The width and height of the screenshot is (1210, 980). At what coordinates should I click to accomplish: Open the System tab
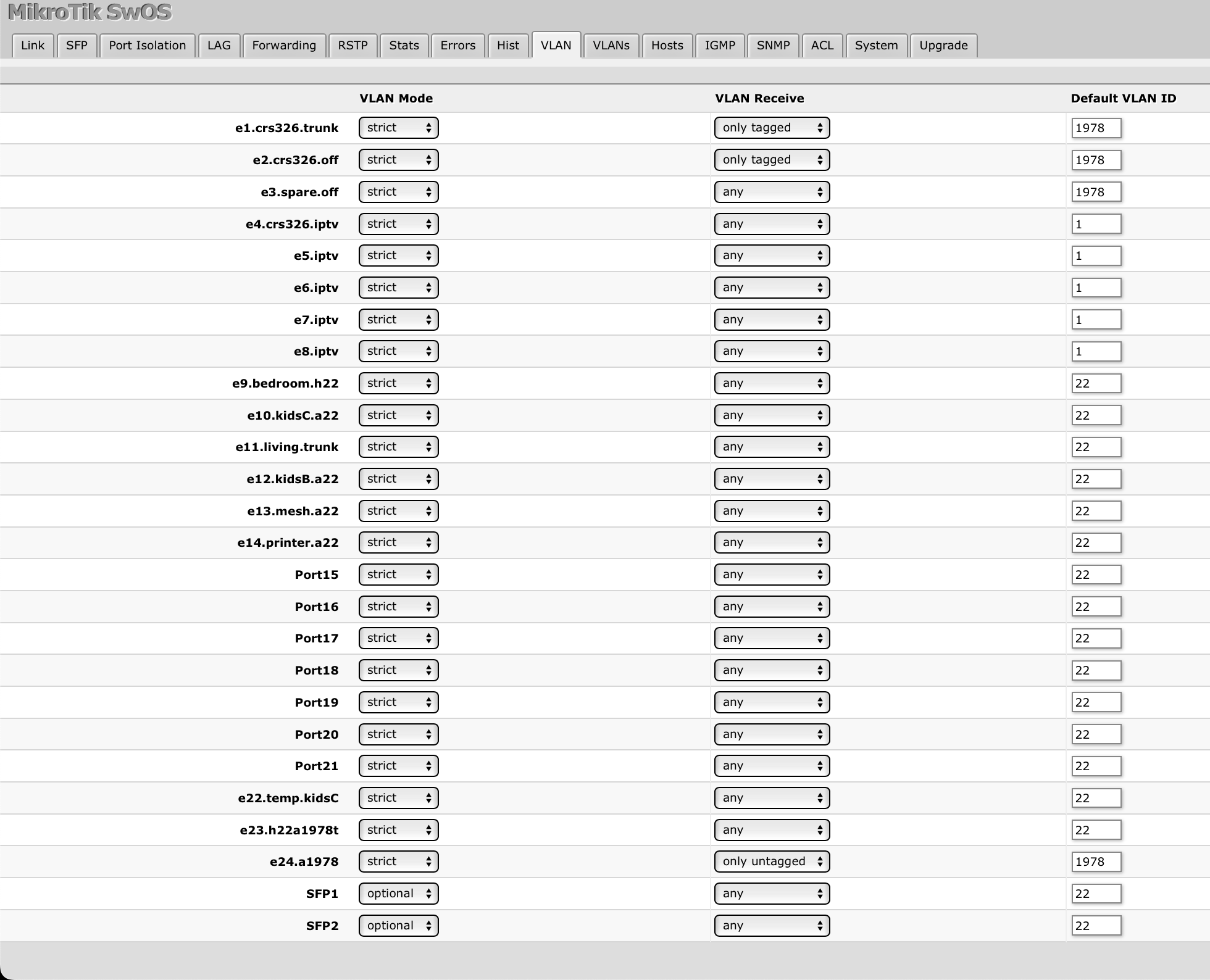click(876, 46)
